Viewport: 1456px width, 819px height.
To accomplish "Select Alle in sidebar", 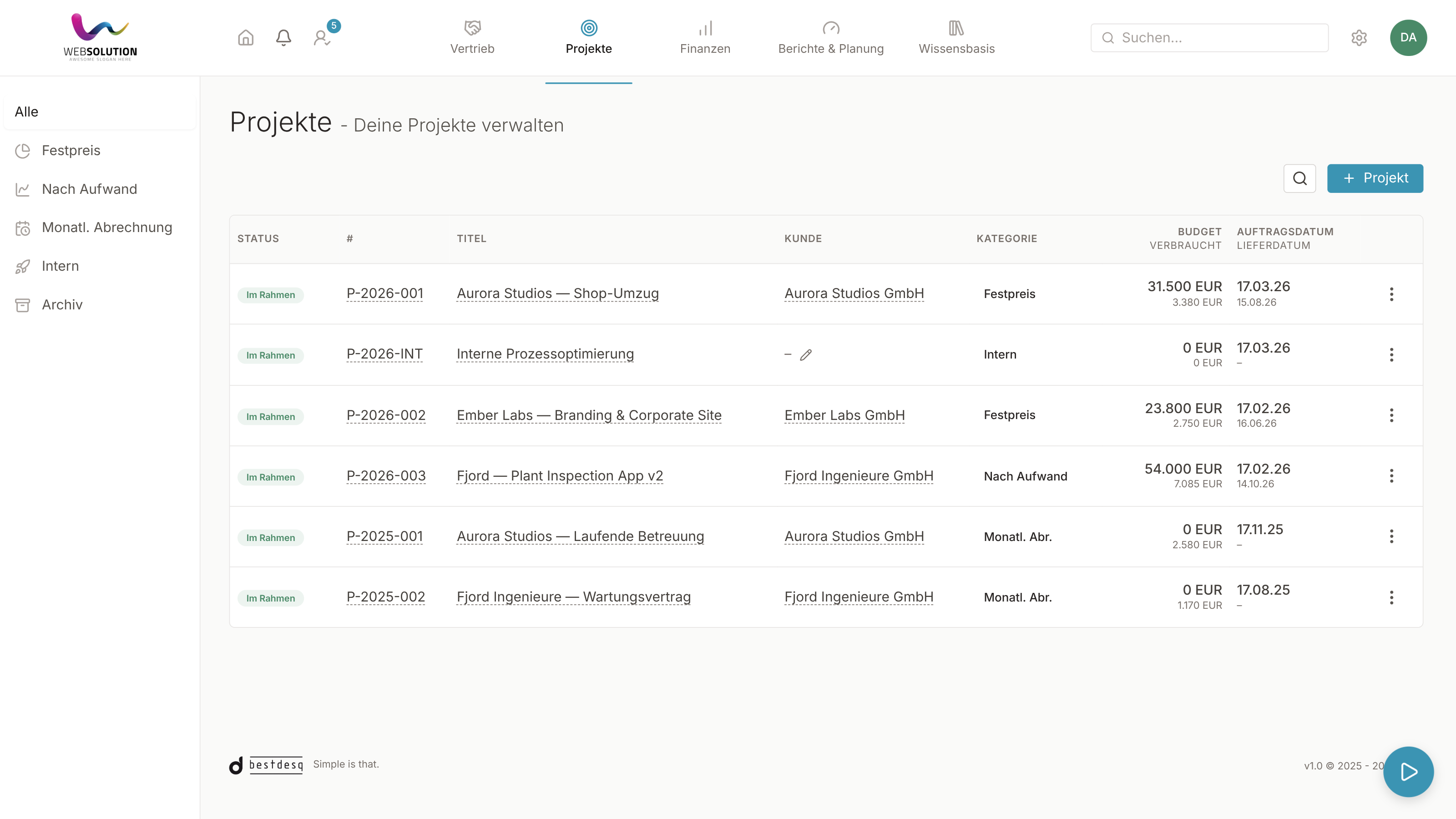I will [x=100, y=112].
